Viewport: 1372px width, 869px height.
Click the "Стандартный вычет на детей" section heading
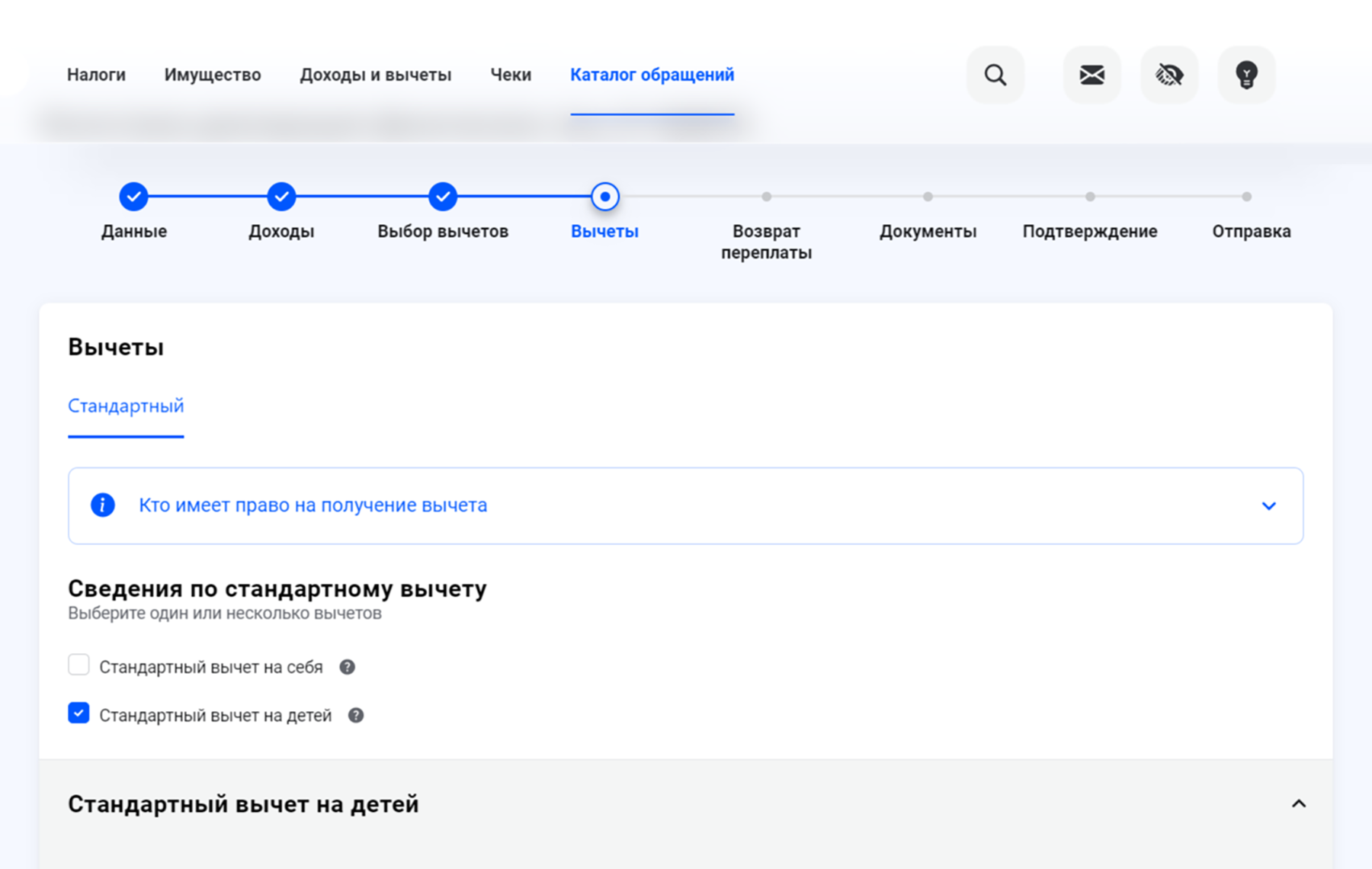pos(243,804)
